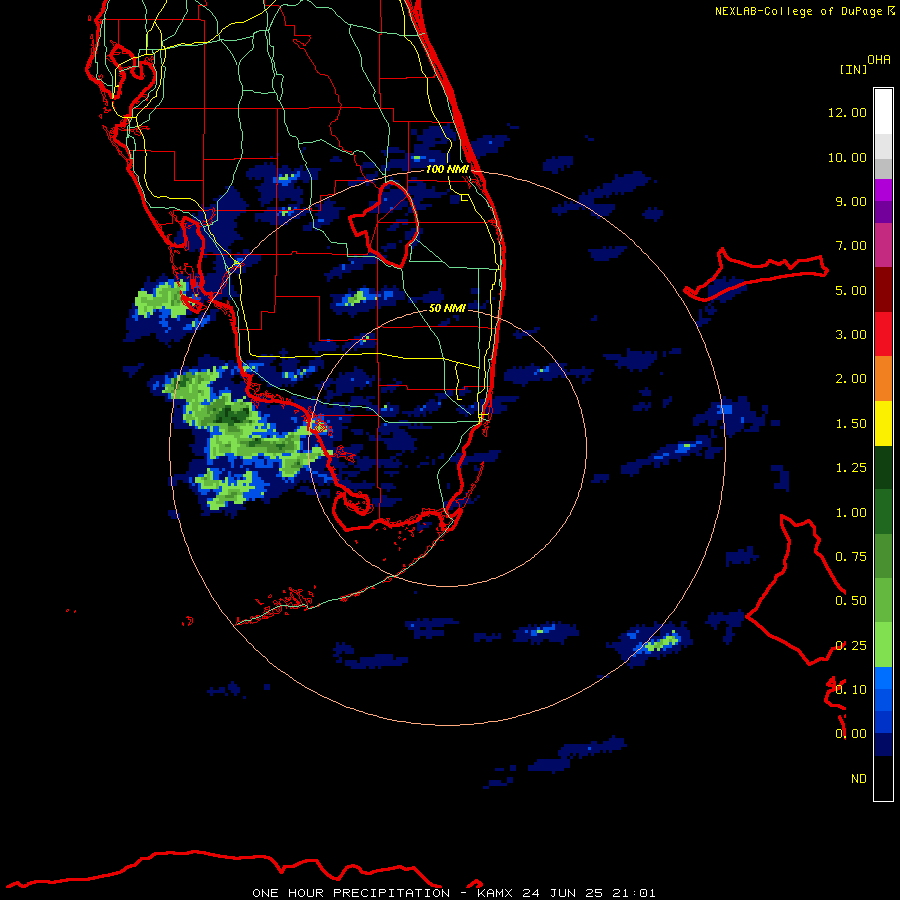Select the orange legend swatch
The width and height of the screenshot is (900, 900).
tap(883, 378)
